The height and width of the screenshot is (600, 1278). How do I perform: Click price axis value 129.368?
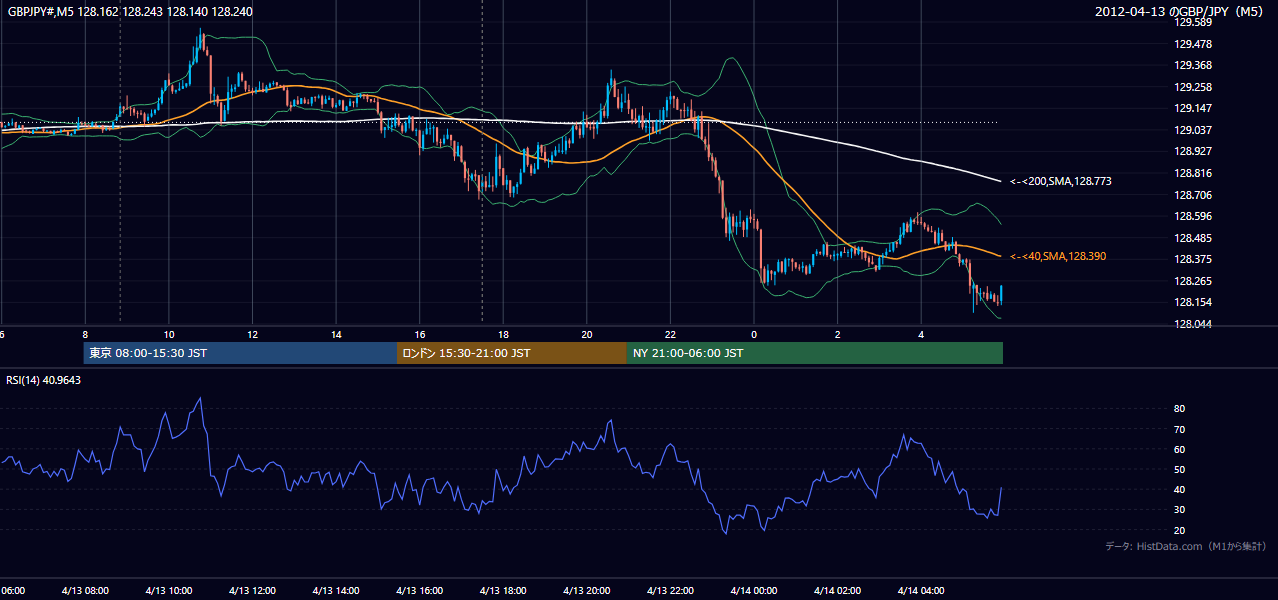point(1193,66)
